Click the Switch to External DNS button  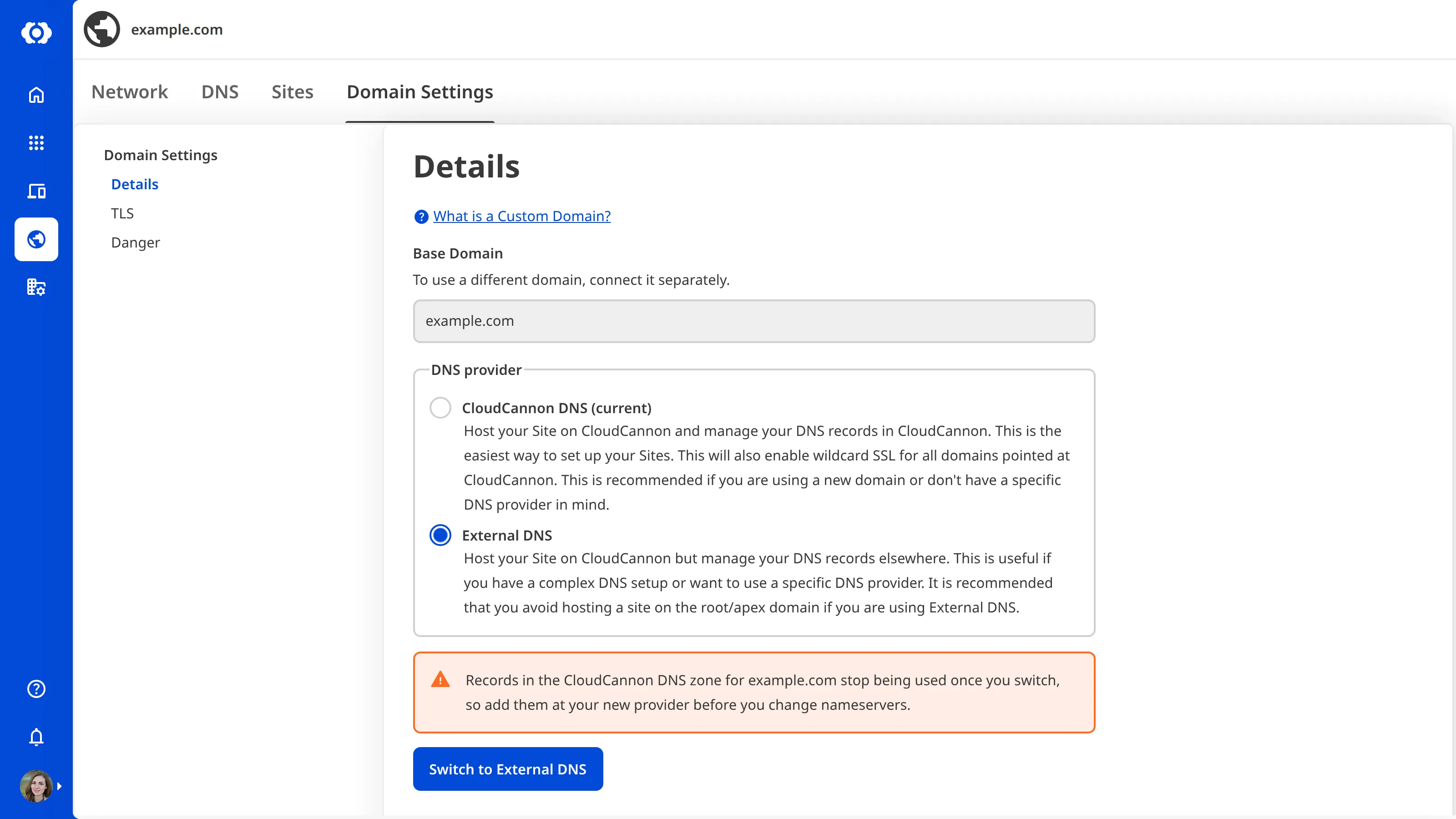point(508,768)
